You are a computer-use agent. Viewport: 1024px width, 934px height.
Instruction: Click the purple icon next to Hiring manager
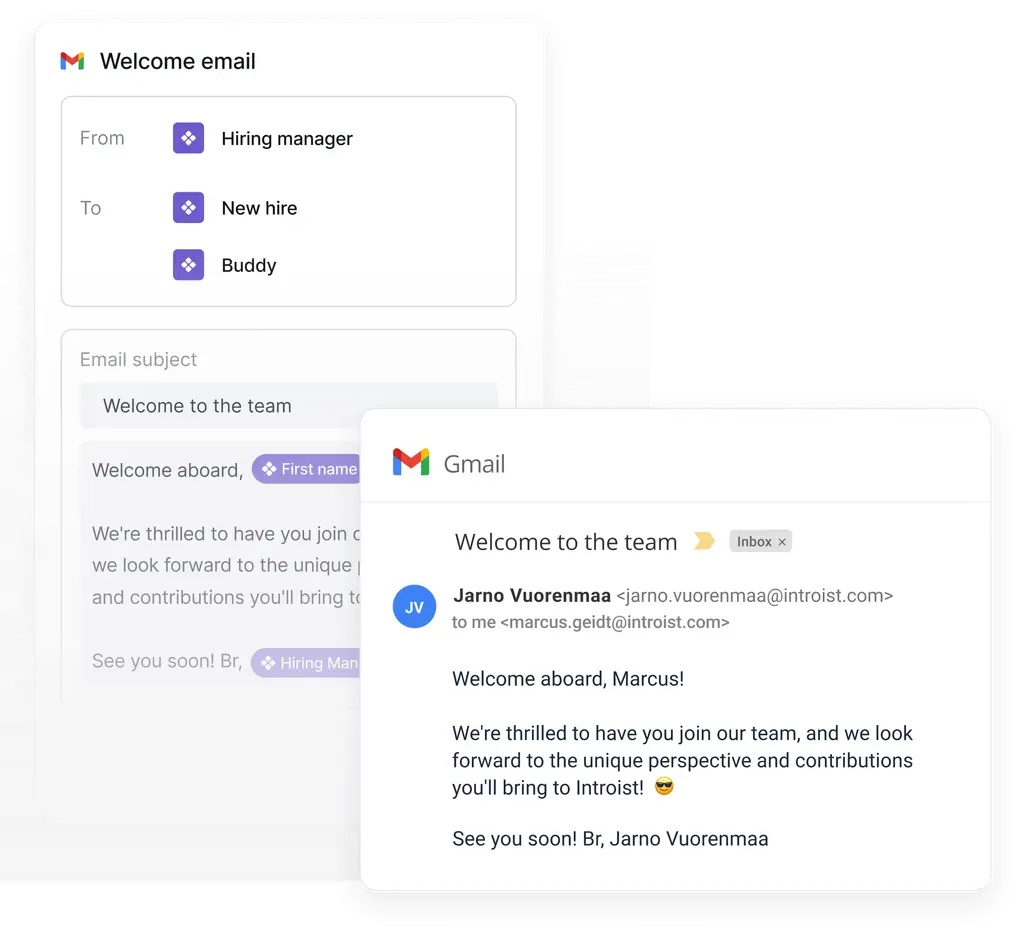pos(188,138)
